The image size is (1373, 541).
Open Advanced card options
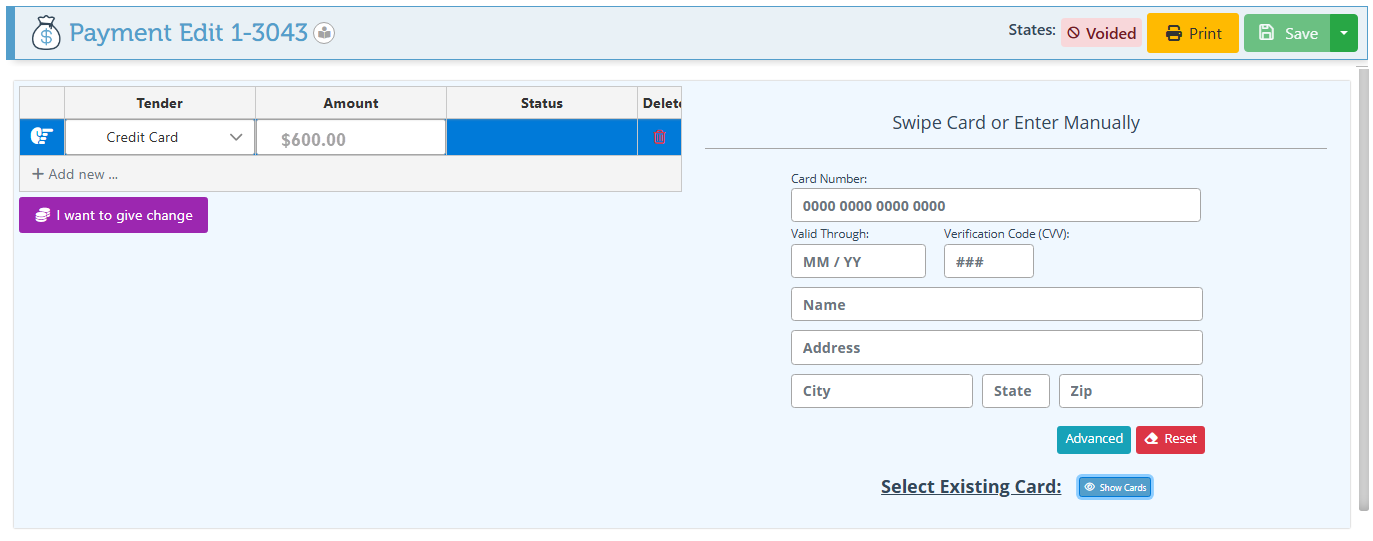[x=1093, y=439]
